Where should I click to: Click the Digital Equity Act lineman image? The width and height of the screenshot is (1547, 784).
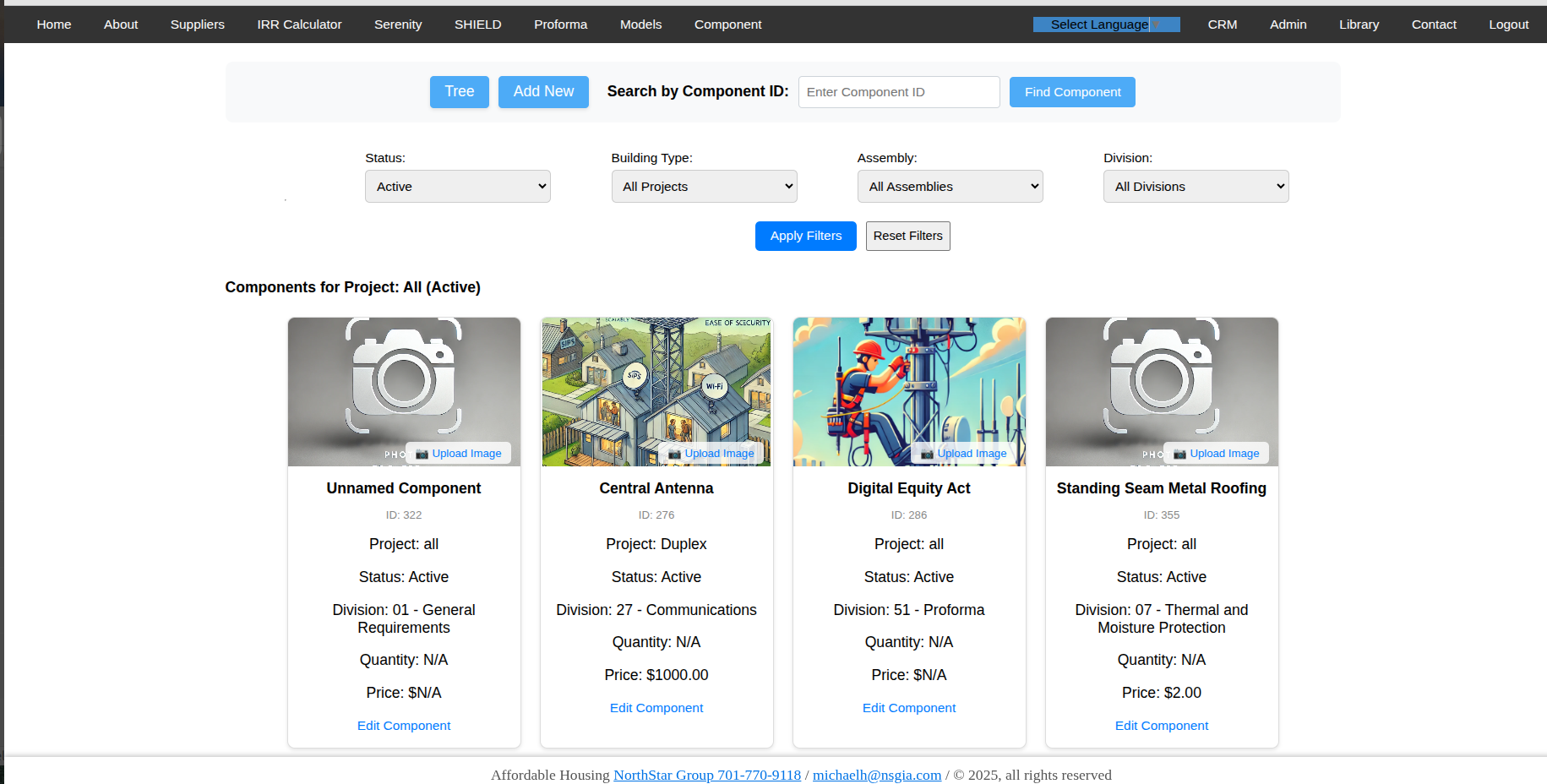[x=908, y=380]
